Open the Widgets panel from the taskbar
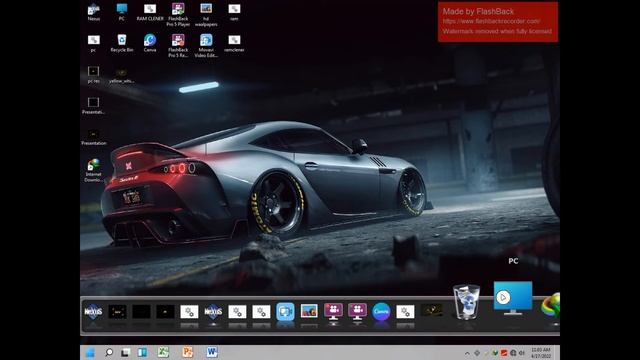 142,352
